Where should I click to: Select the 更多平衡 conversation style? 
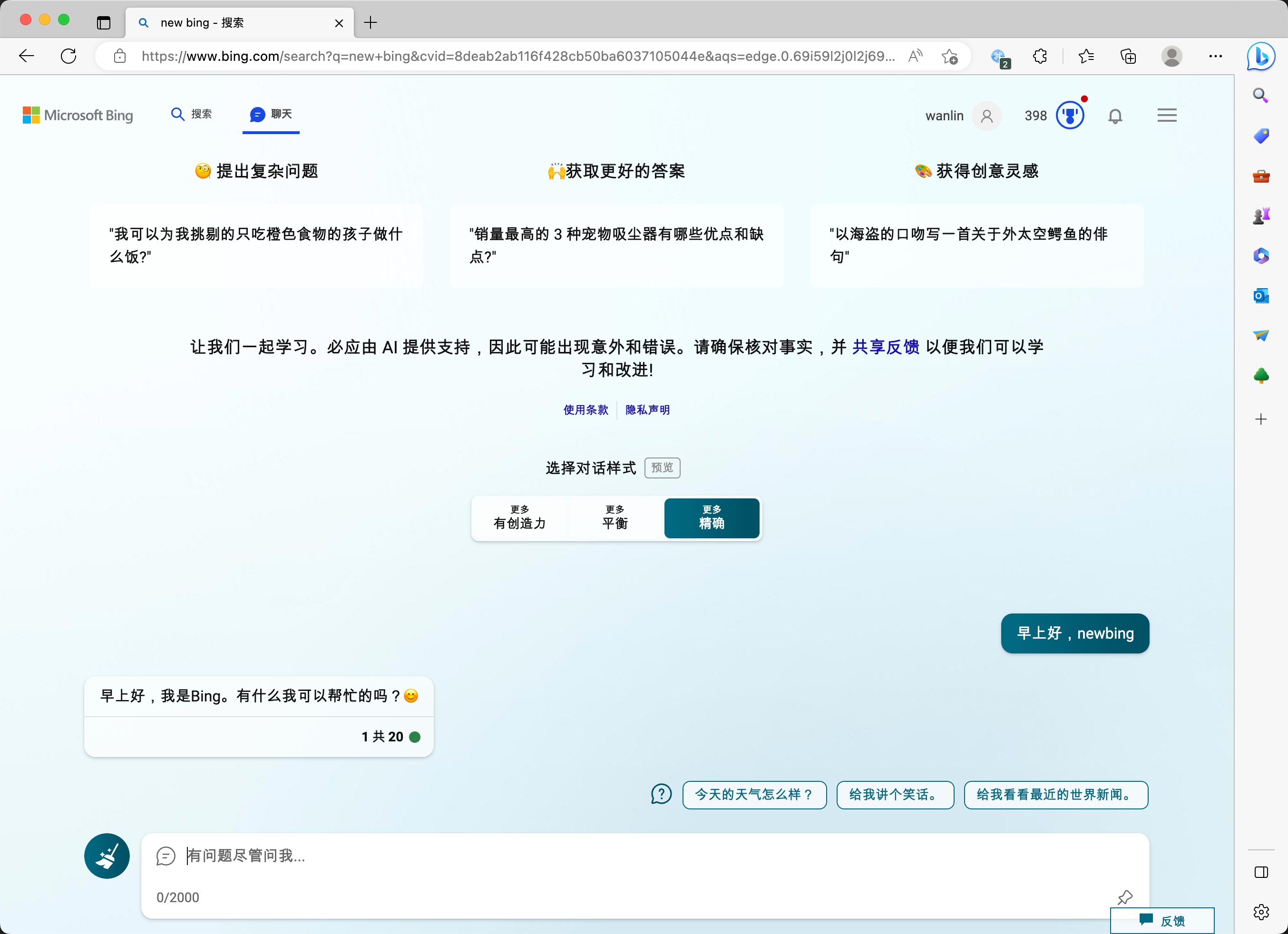point(615,518)
